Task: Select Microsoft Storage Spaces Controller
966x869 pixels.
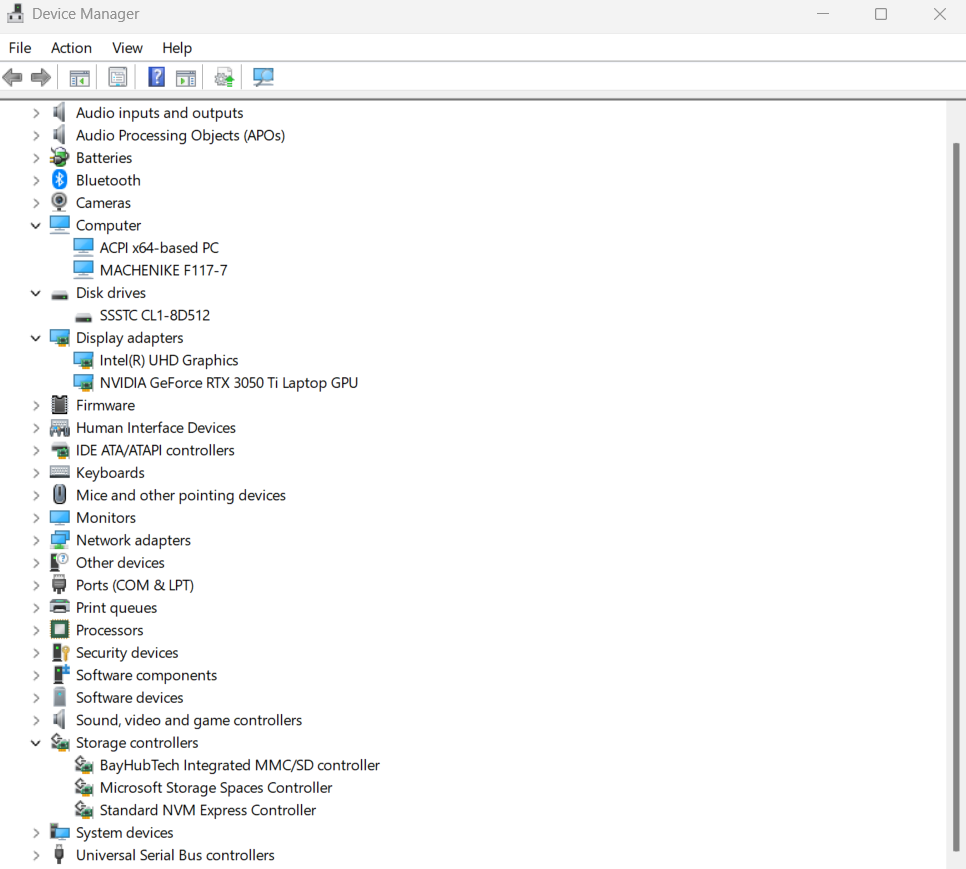Action: [216, 788]
